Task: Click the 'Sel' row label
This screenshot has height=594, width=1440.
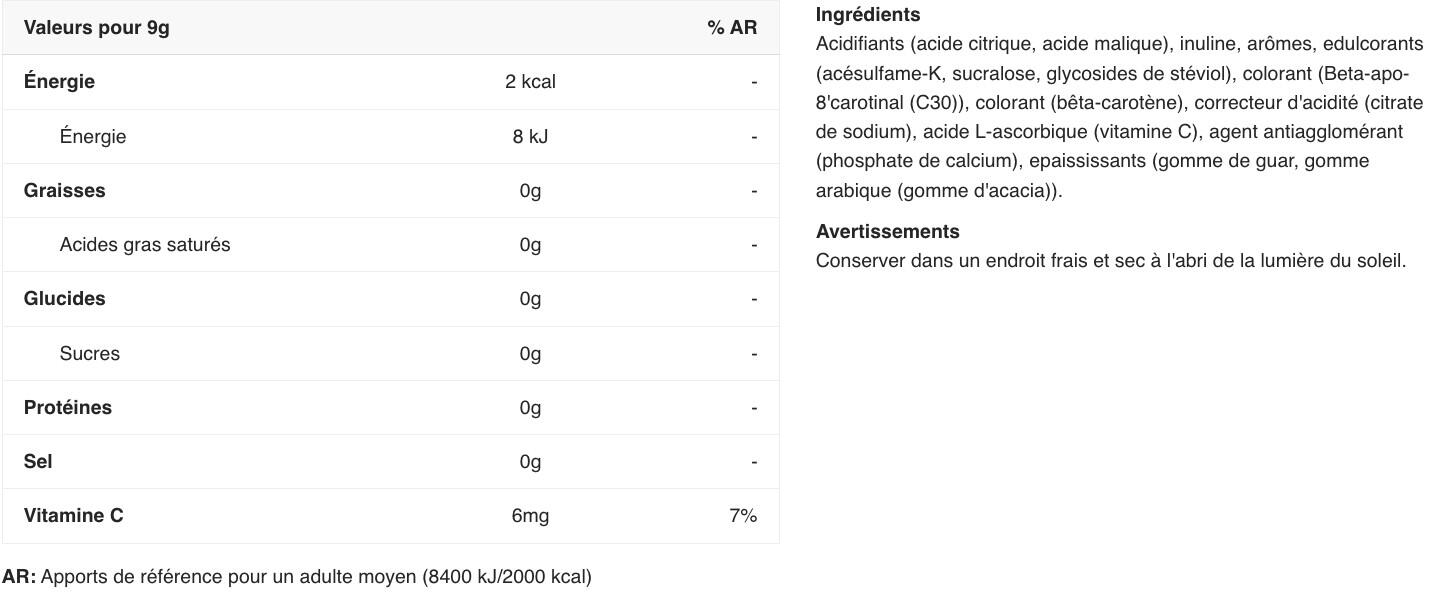Action: (38, 461)
